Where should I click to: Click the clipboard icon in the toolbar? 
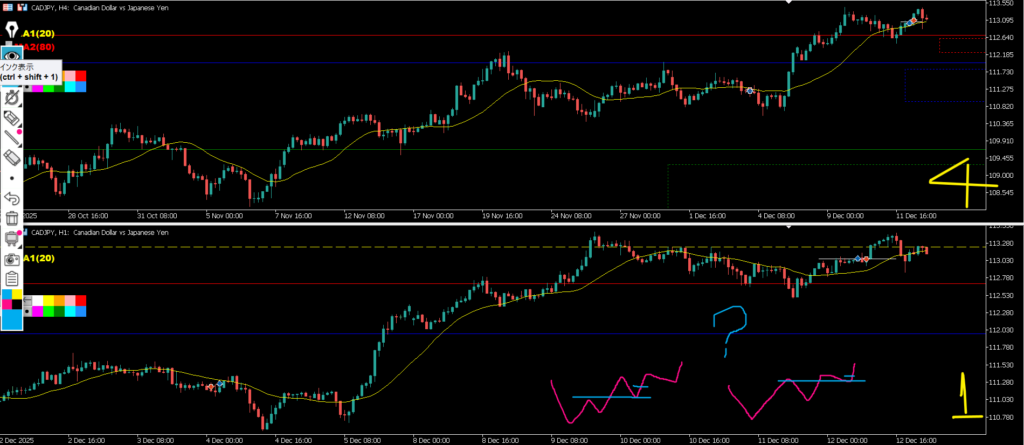(x=12, y=278)
